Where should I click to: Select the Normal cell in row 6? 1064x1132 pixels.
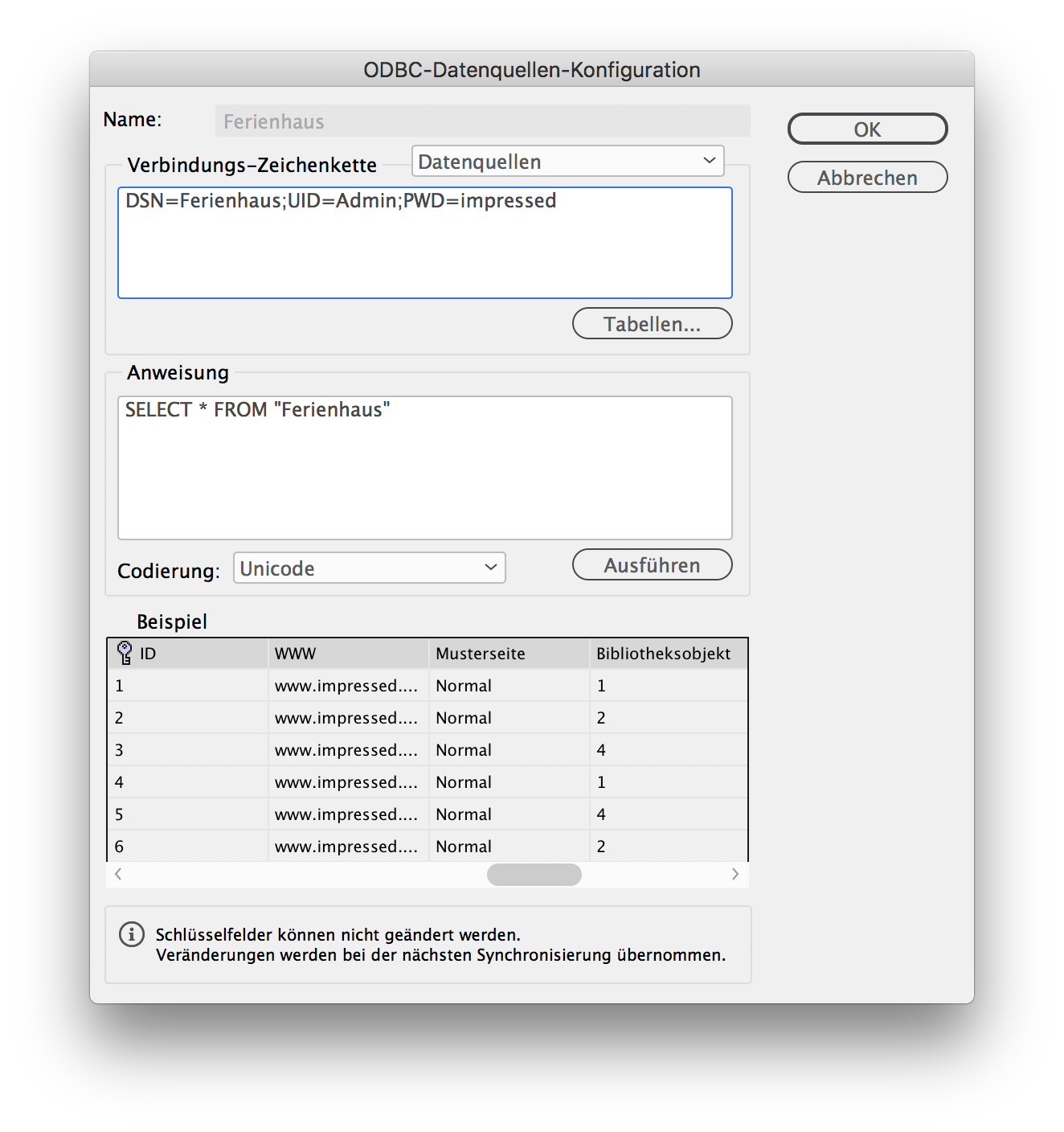point(464,847)
